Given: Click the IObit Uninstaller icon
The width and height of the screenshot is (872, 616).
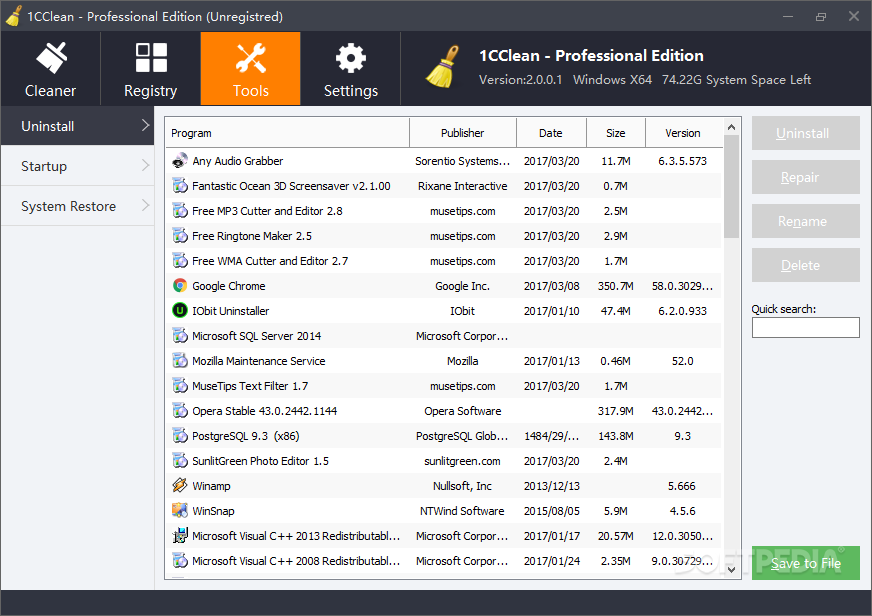Looking at the screenshot, I should click(180, 310).
